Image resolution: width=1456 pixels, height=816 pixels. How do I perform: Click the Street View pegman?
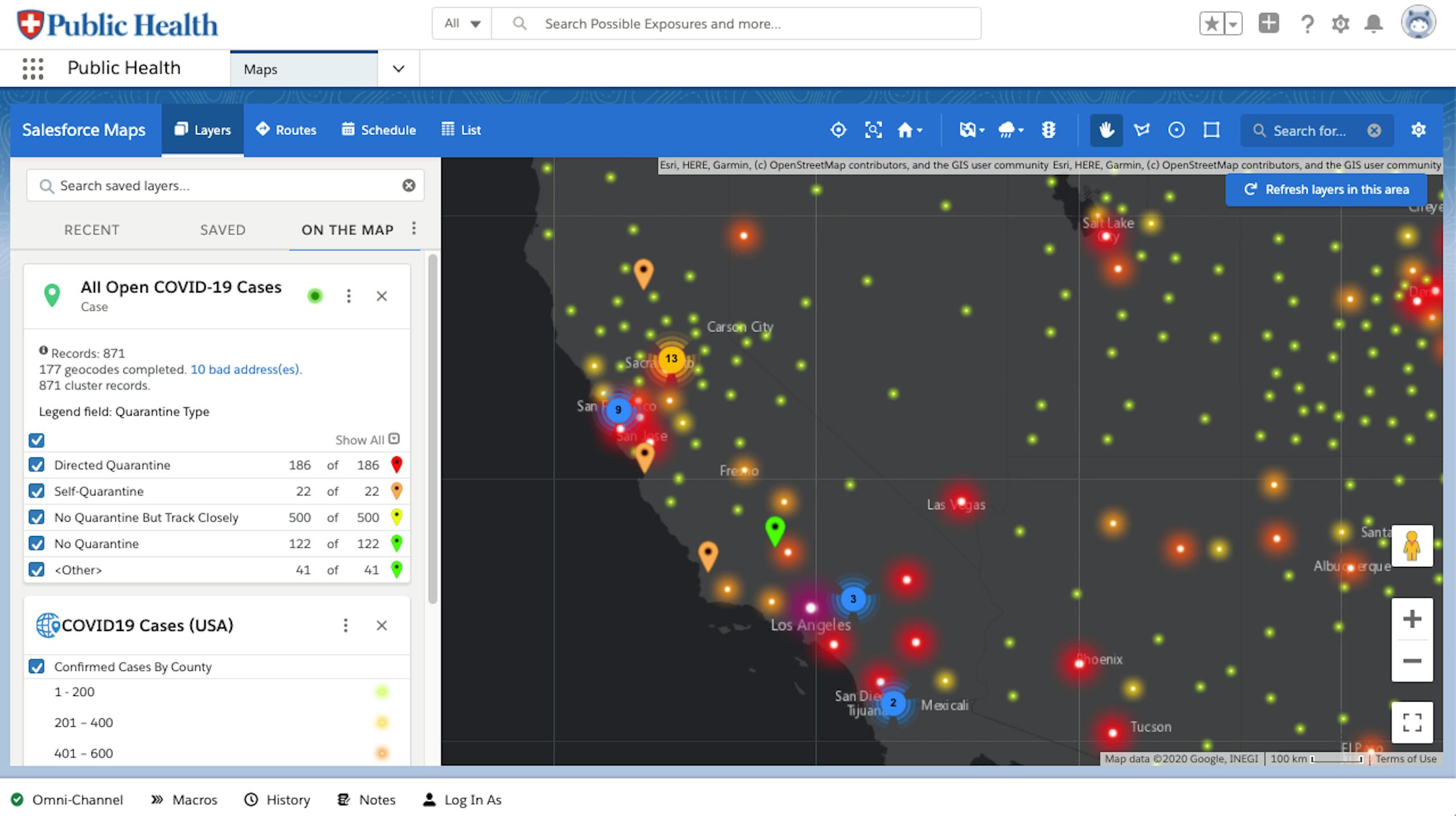[x=1412, y=546]
